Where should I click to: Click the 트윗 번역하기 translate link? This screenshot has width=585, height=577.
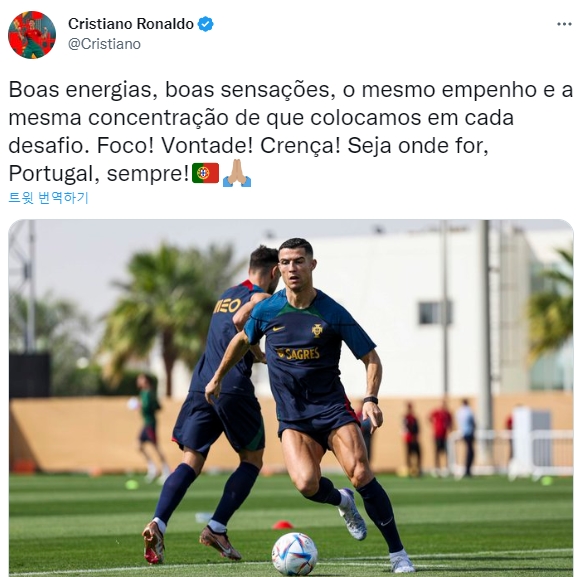[x=48, y=198]
